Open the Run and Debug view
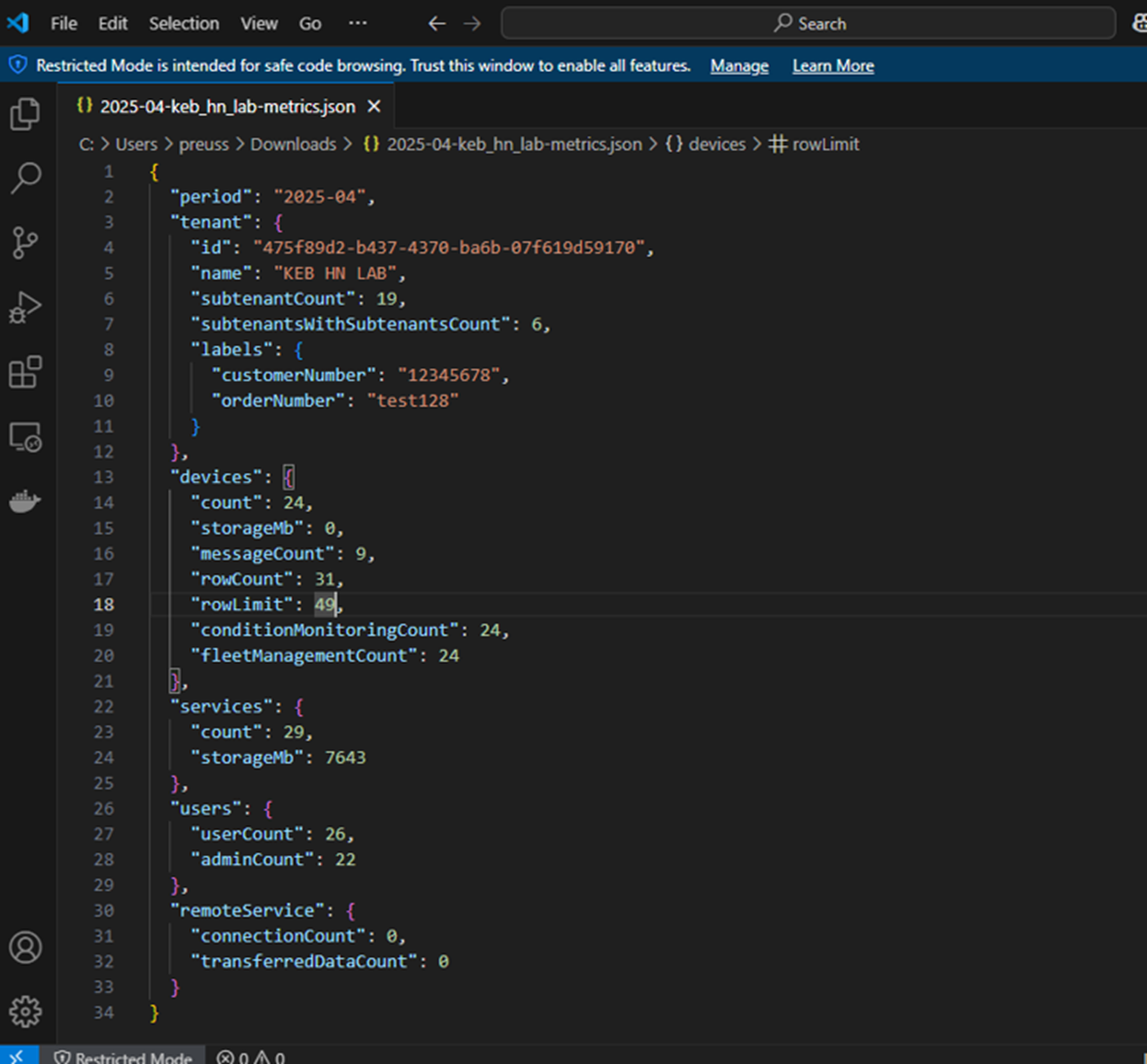Image resolution: width=1147 pixels, height=1064 pixels. coord(25,307)
